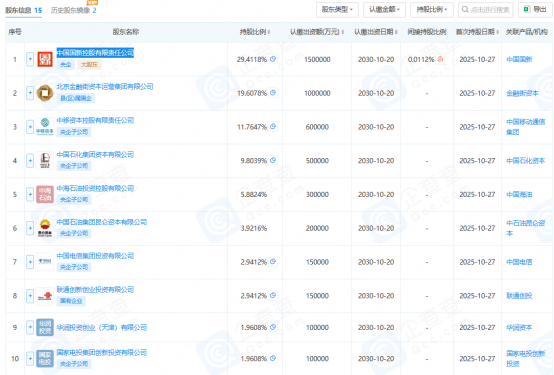Open 华润投资创业(天津)有限公司 link
Image resolution: width=554 pixels, height=375 pixels.
101,327
